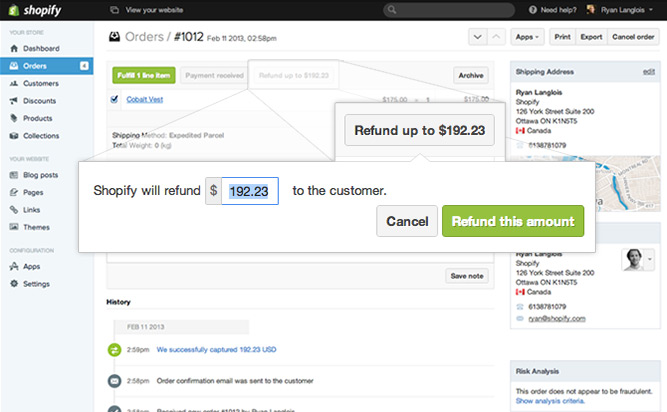This screenshot has height=412, width=667.
Task: Click the top search field
Action: (x=449, y=10)
